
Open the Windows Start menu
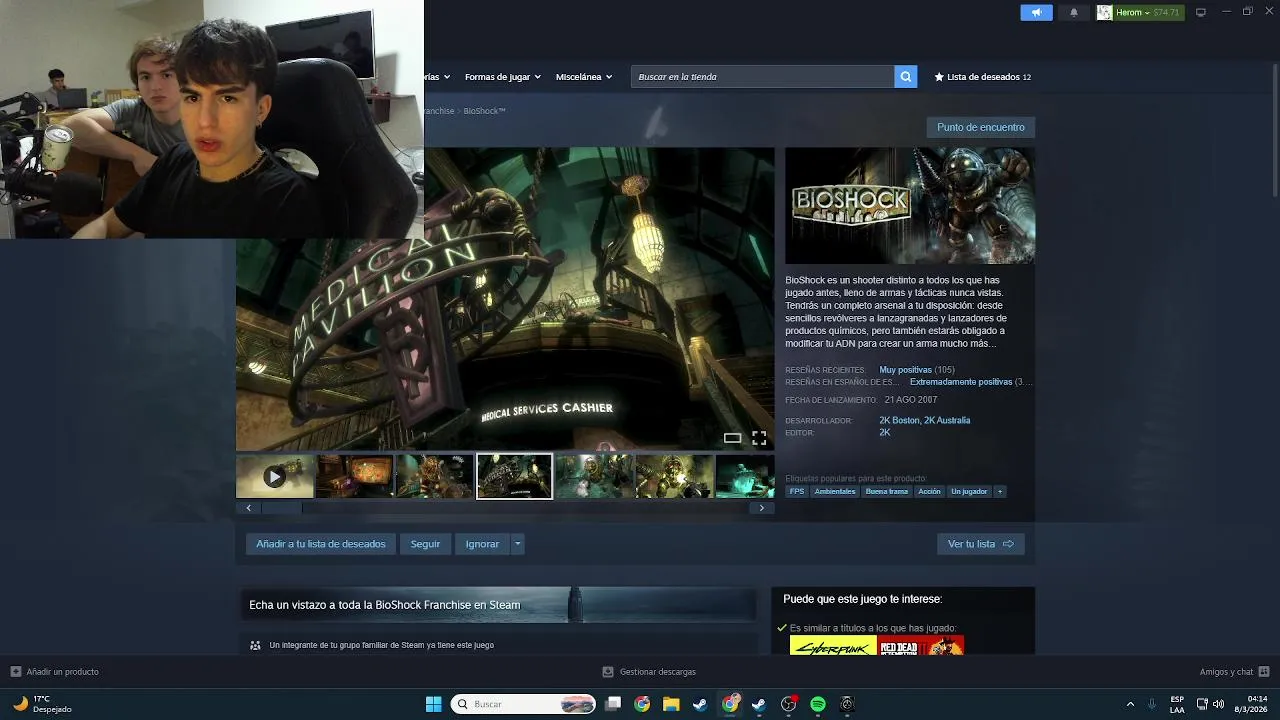[433, 704]
